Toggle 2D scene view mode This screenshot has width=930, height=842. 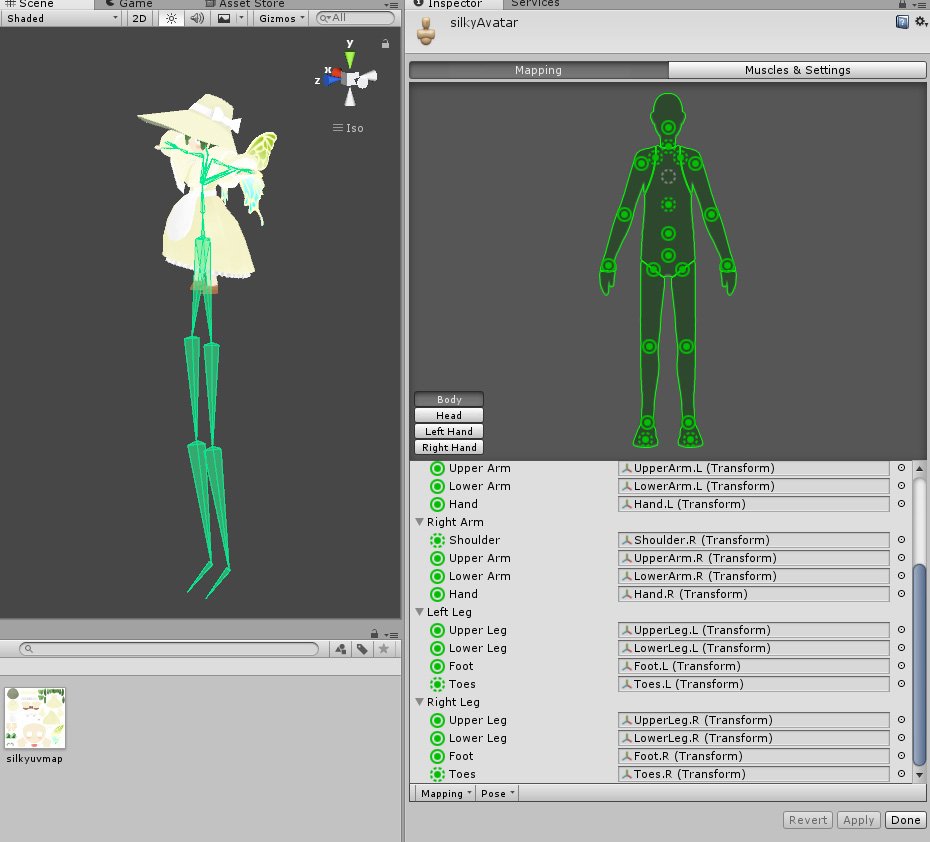click(139, 18)
